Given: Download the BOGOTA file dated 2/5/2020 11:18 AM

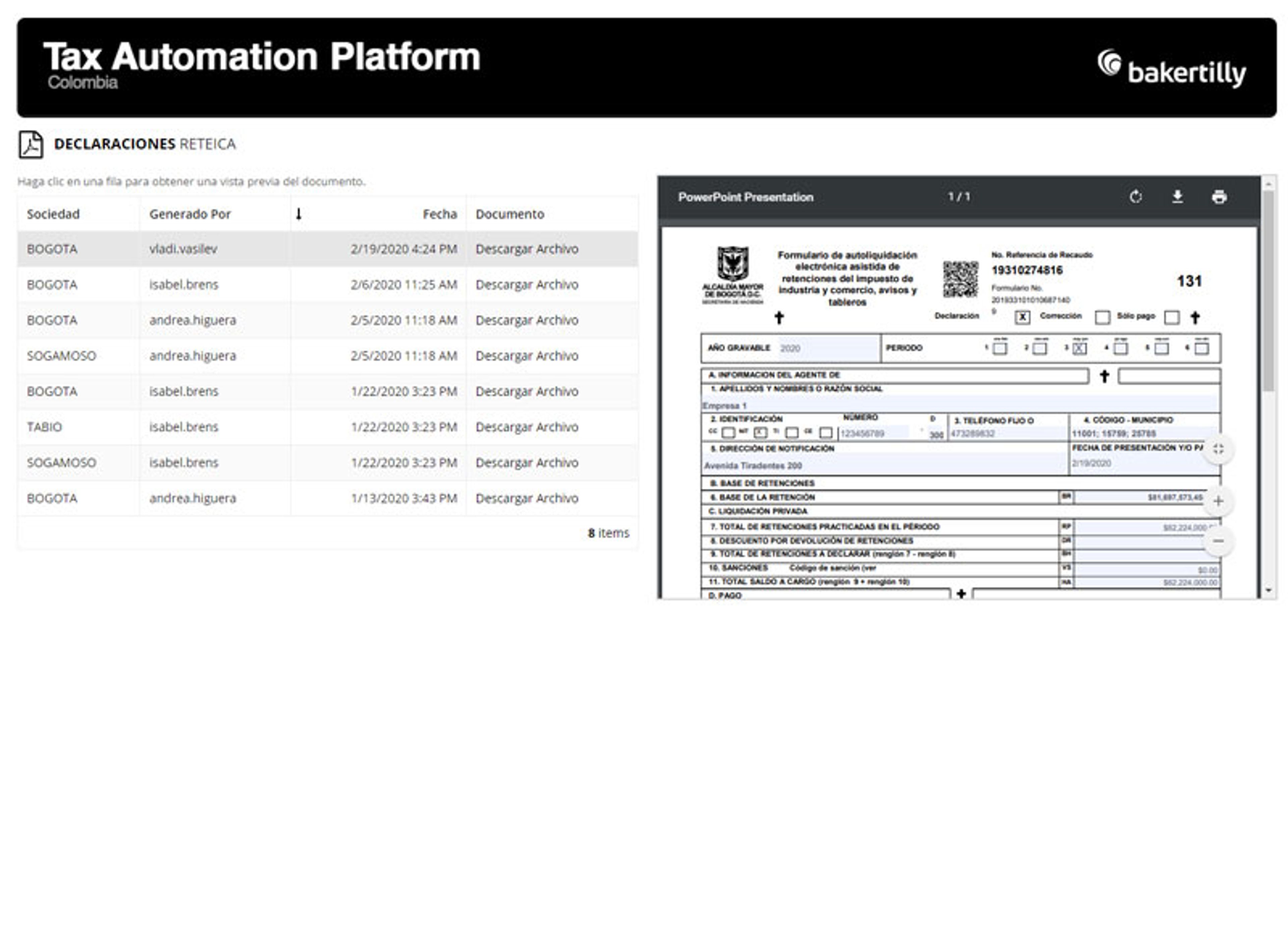Looking at the screenshot, I should click(x=527, y=320).
